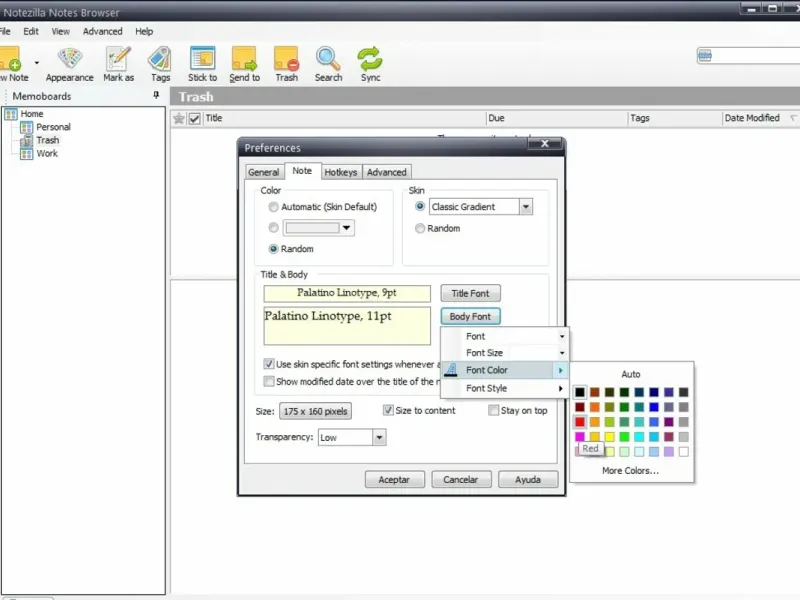Open the Search magnifier icon
Screen dimensions: 800x600
328,58
